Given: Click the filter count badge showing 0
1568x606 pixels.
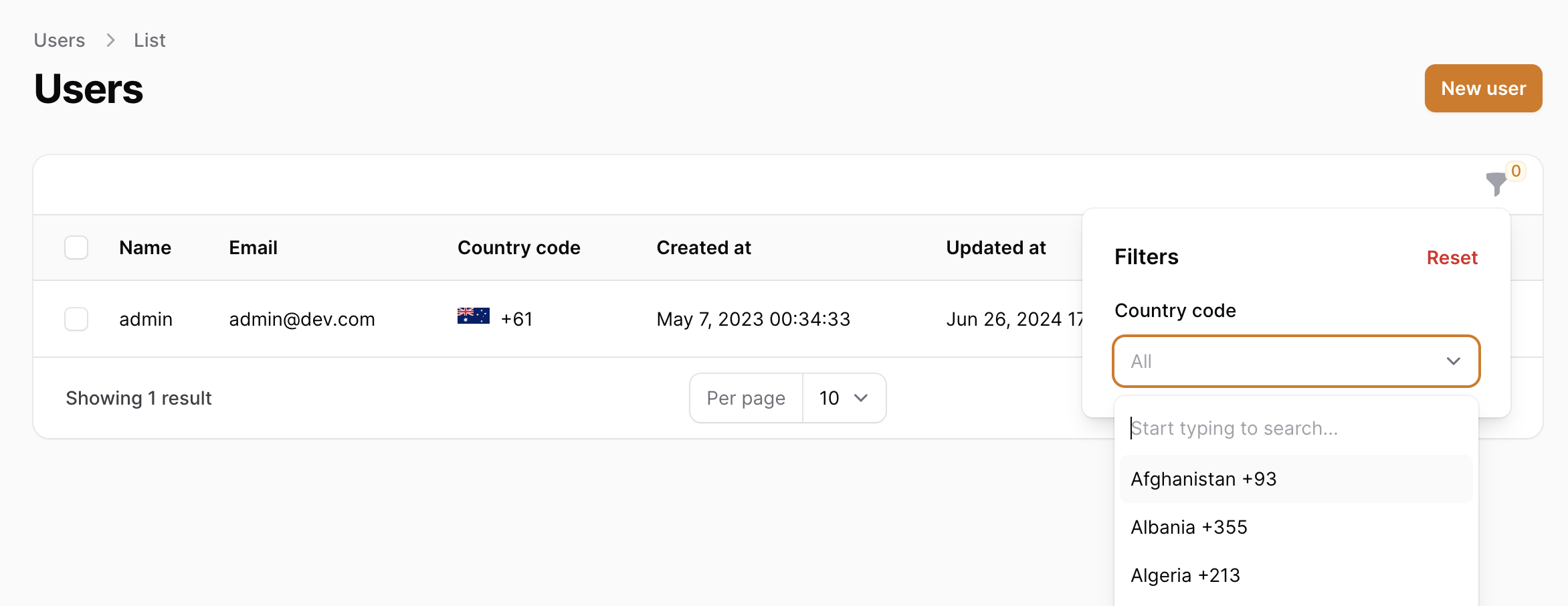Looking at the screenshot, I should [1516, 171].
